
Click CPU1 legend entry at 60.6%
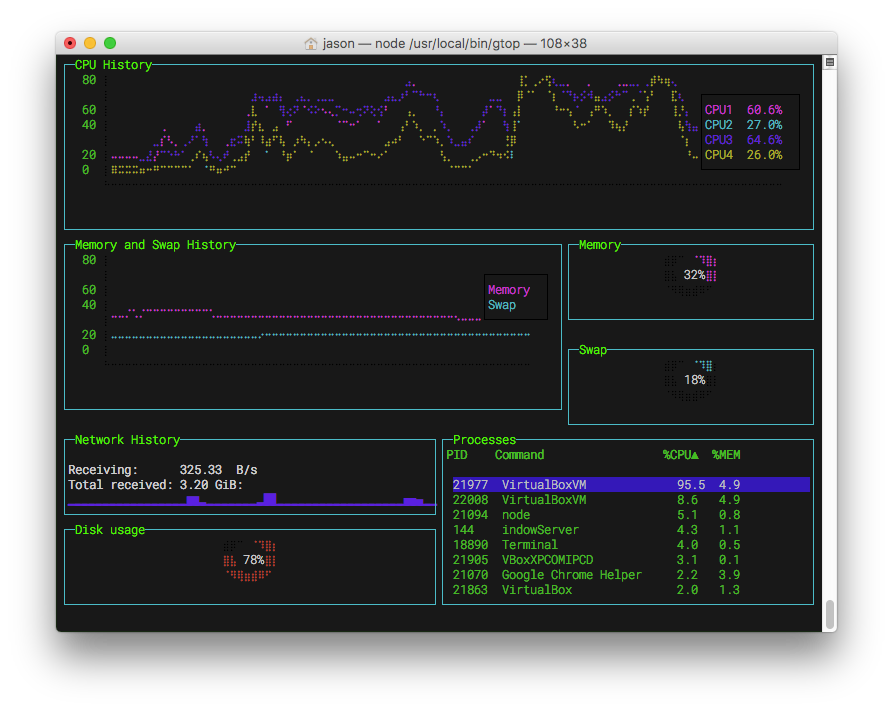coord(743,109)
